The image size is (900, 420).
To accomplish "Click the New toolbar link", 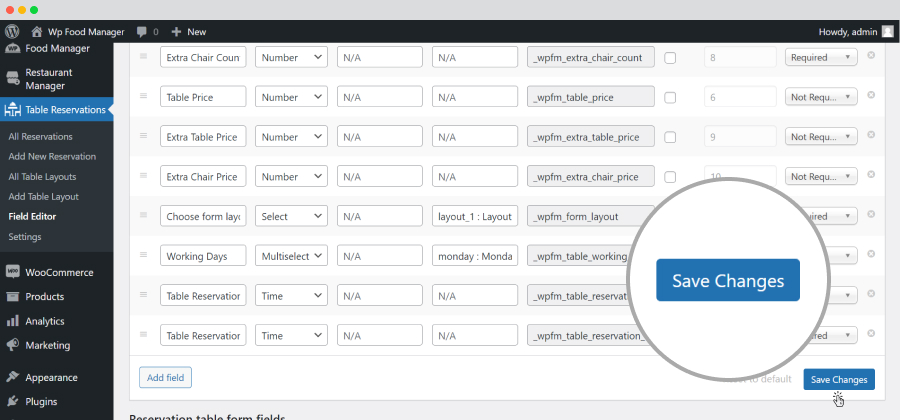I will [197, 32].
